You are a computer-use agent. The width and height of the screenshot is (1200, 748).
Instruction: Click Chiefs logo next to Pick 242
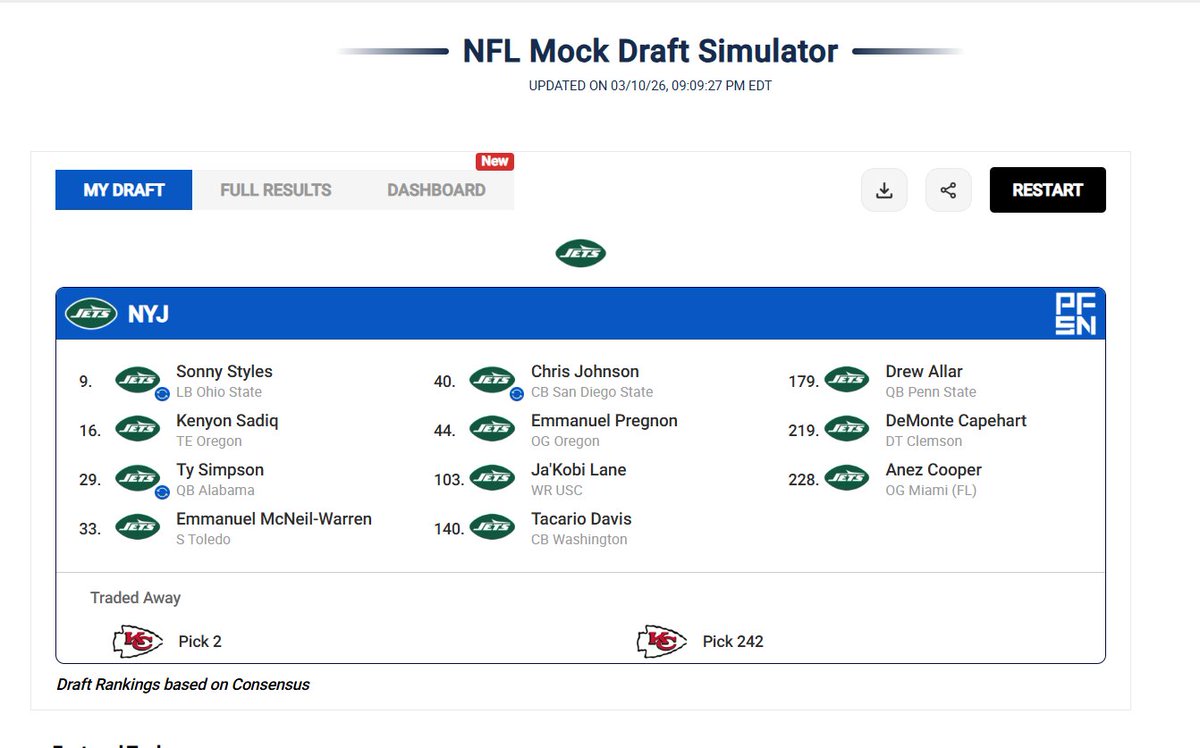[x=662, y=641]
